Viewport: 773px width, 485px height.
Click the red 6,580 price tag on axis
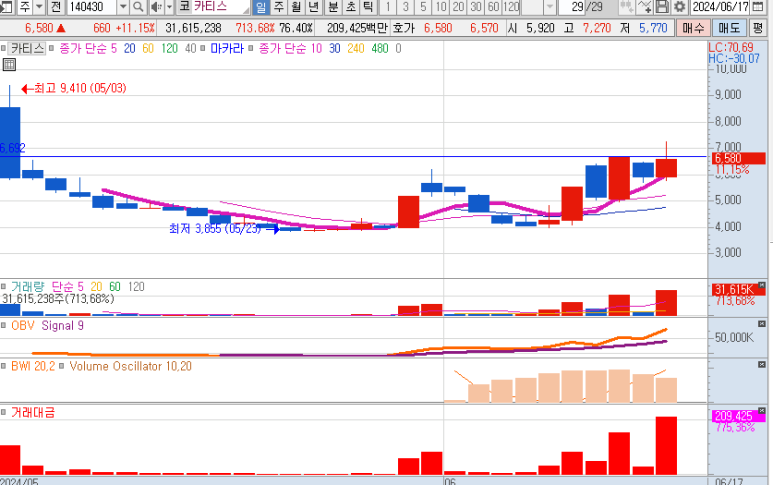(739, 158)
